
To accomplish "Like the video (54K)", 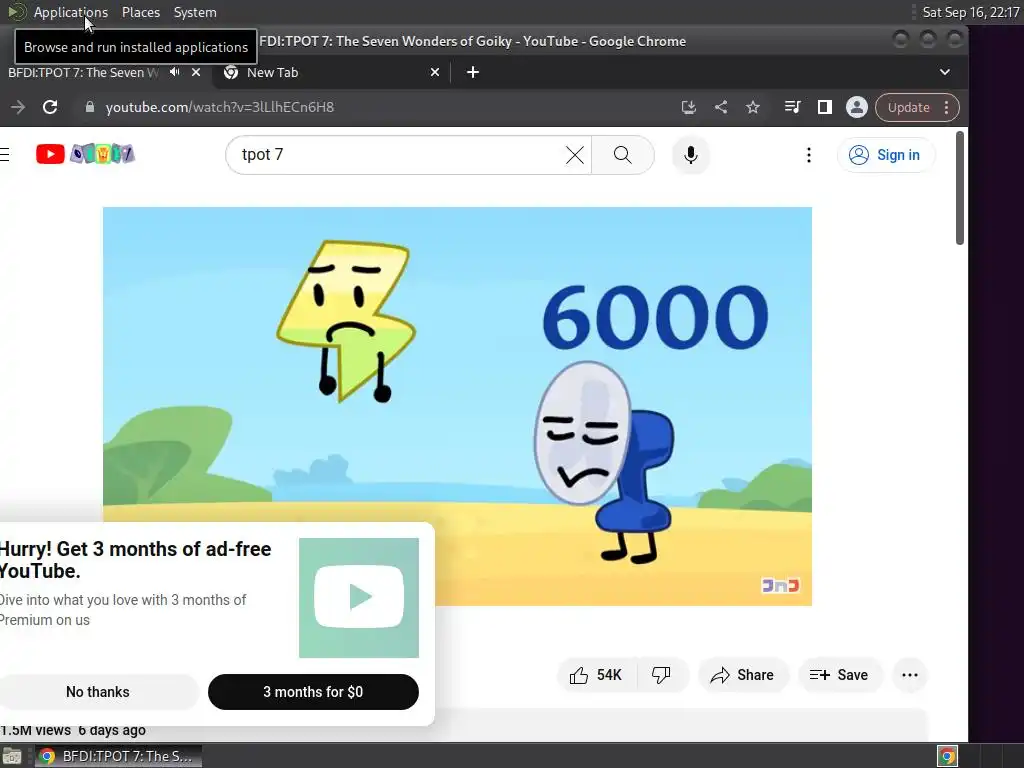I will point(595,675).
